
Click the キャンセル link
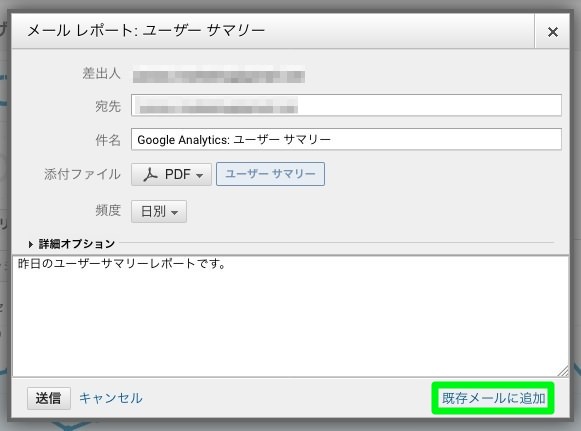(110, 398)
